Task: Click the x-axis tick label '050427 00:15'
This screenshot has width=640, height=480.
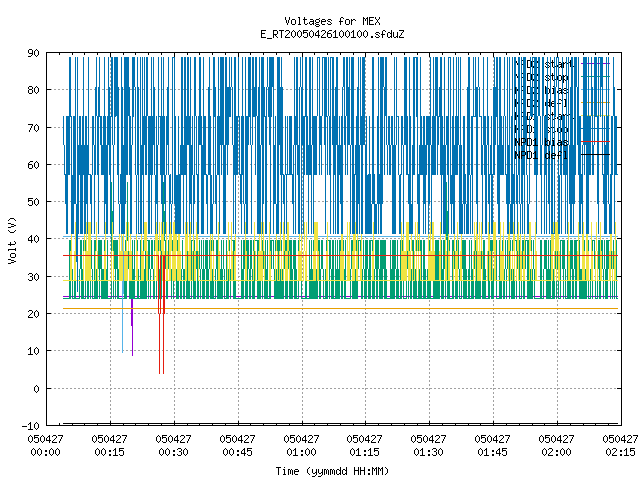Action: tap(109, 446)
